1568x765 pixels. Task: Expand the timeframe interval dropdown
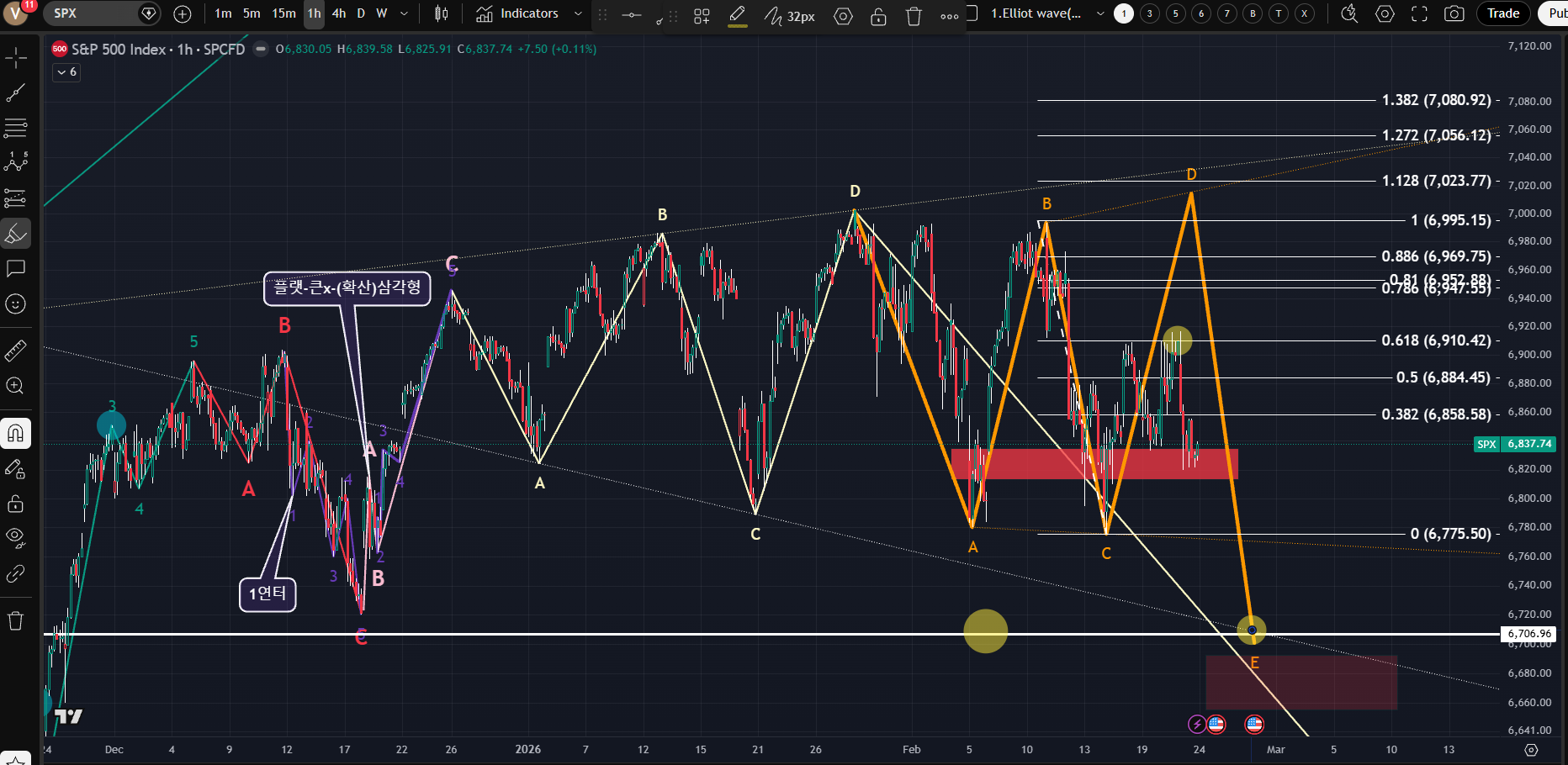coord(404,13)
